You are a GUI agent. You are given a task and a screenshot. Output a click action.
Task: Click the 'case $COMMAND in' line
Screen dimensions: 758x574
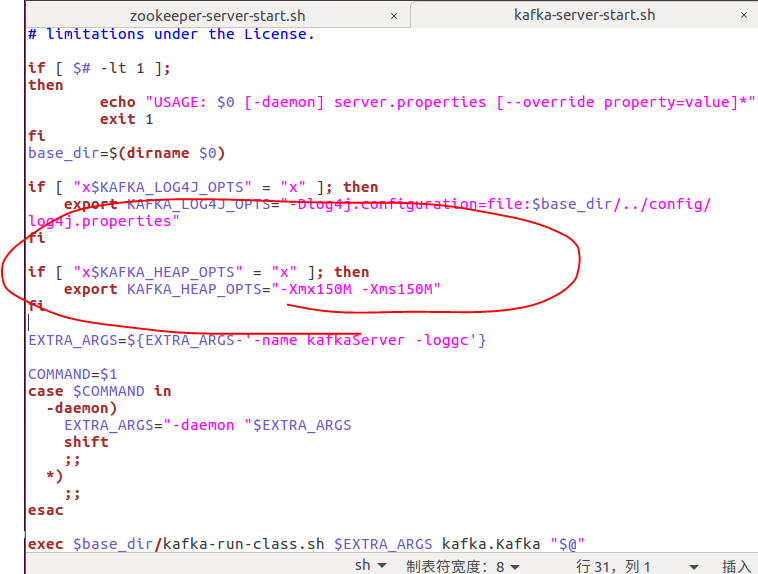coord(100,391)
